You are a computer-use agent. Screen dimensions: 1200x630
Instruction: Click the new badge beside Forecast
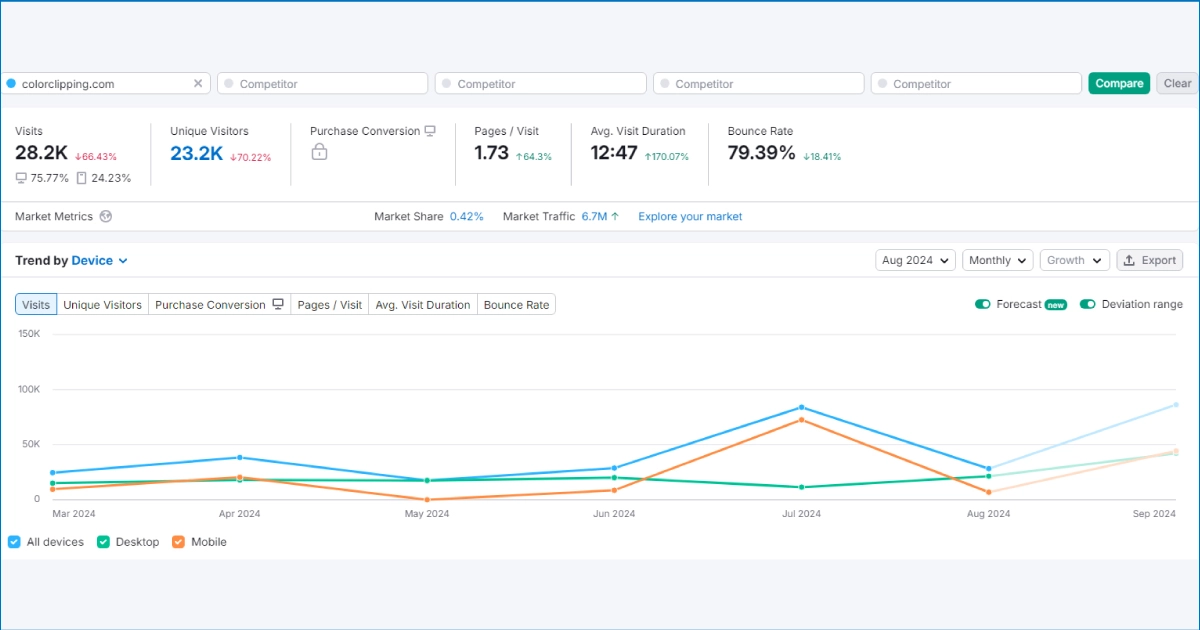[x=1056, y=305]
